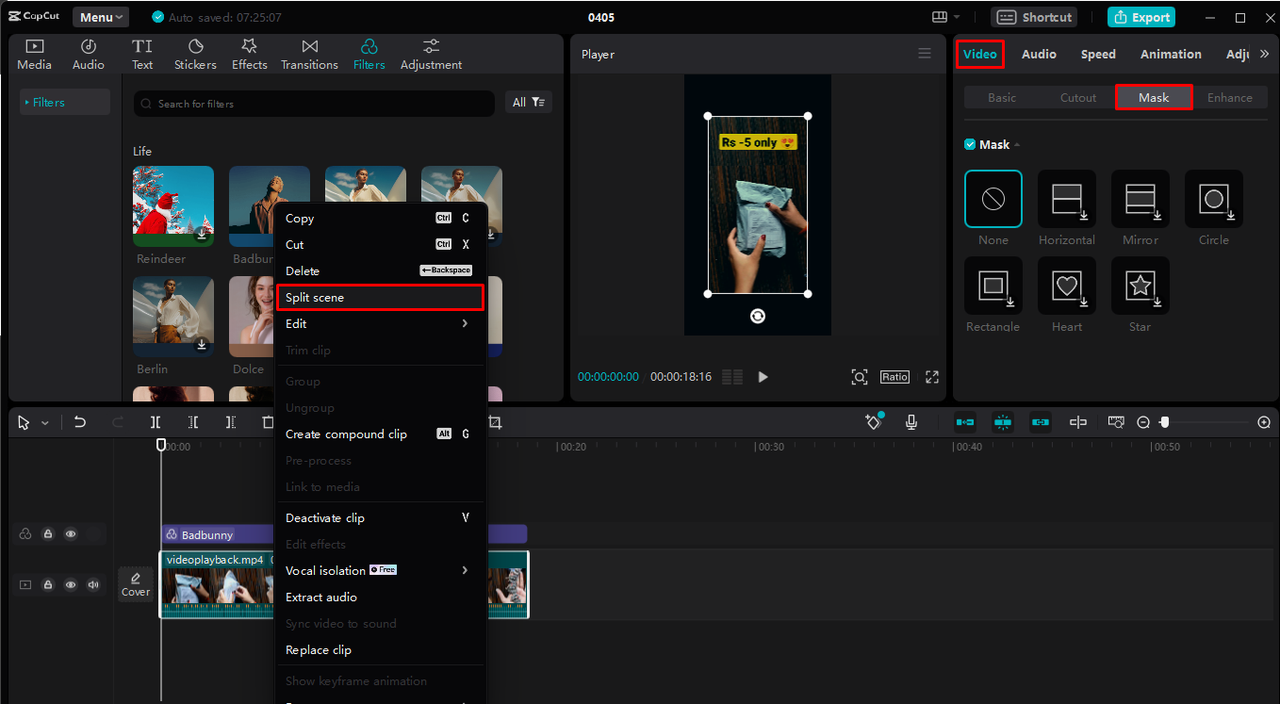Viewport: 1280px width, 704px height.
Task: Click the timeline zoom-to-fit icon
Action: [1116, 422]
